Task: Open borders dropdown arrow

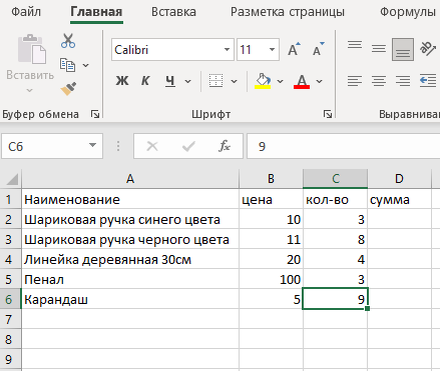Action: click(x=234, y=81)
